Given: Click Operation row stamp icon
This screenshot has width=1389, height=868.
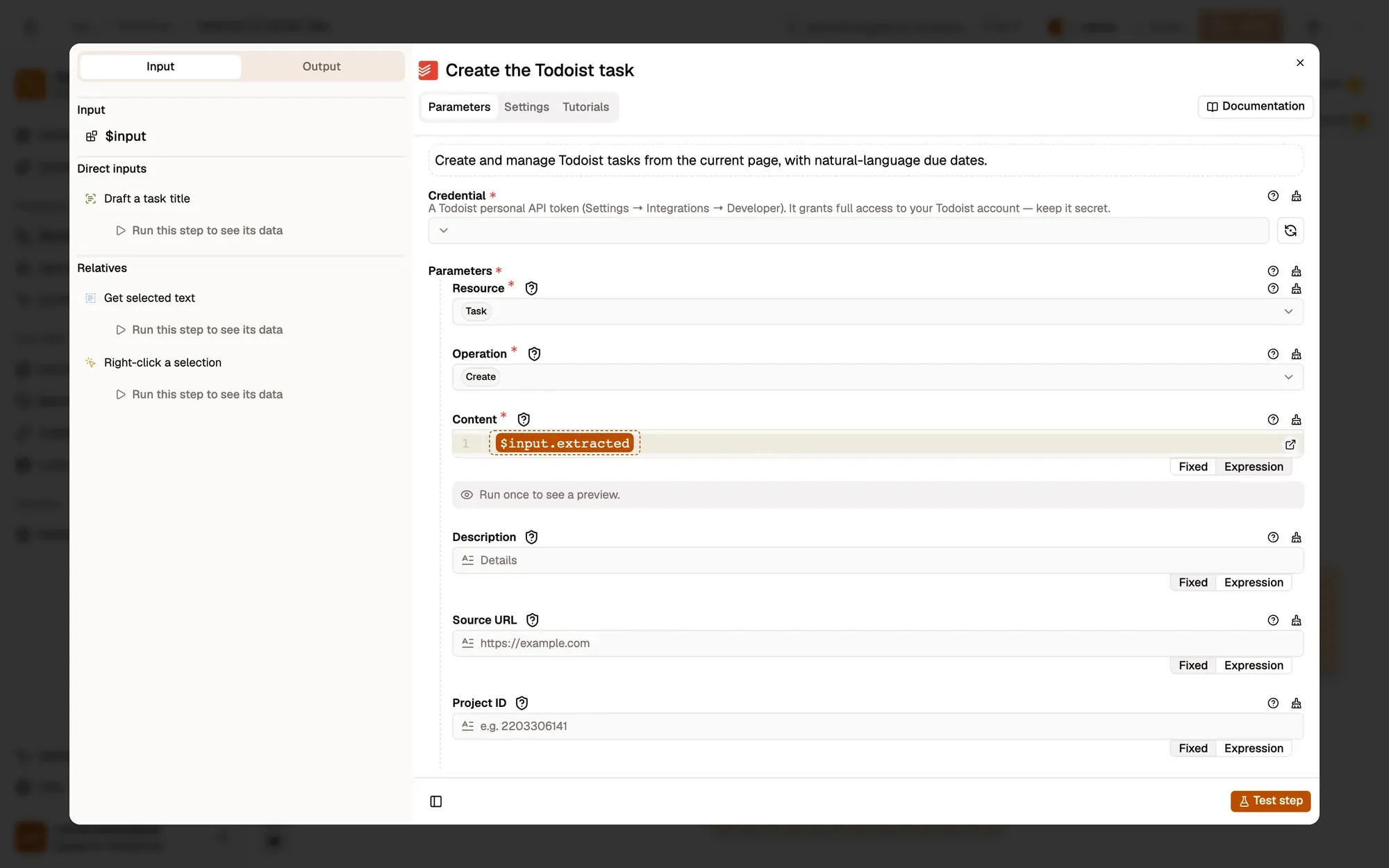Looking at the screenshot, I should (1296, 354).
